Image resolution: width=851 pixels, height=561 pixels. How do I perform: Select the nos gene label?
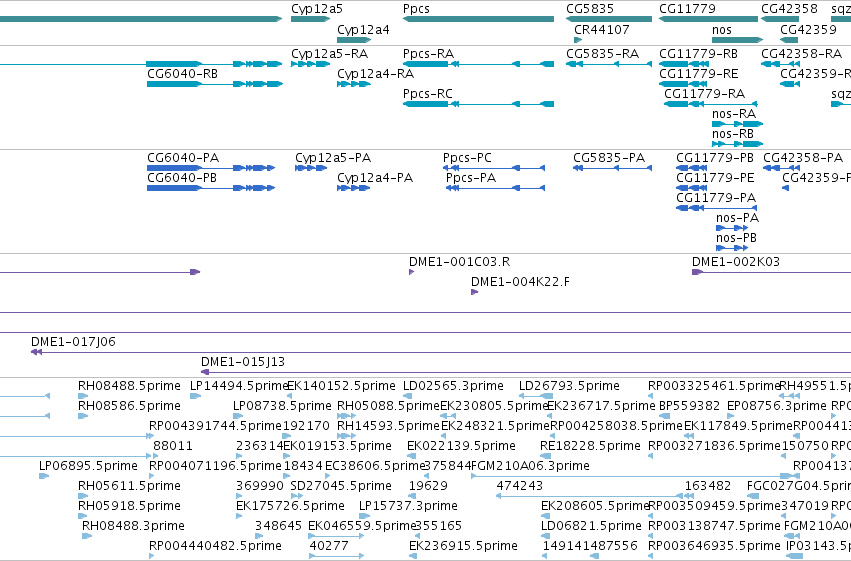point(722,30)
